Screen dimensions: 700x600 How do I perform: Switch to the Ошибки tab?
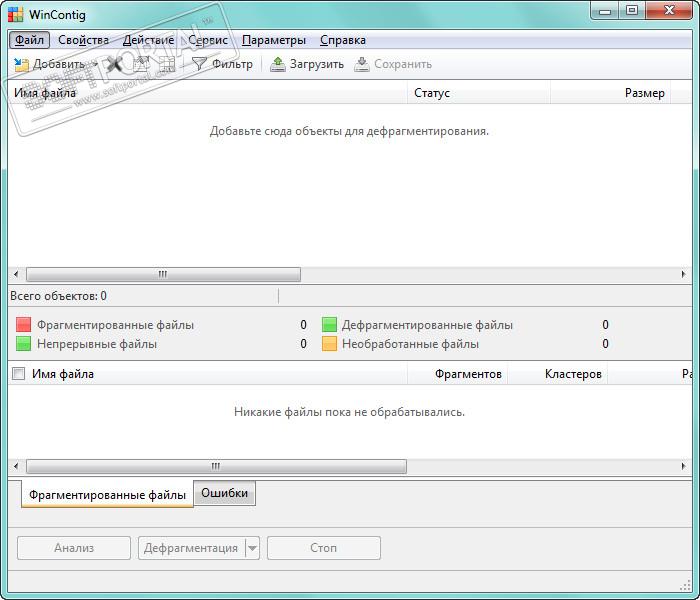[x=225, y=493]
